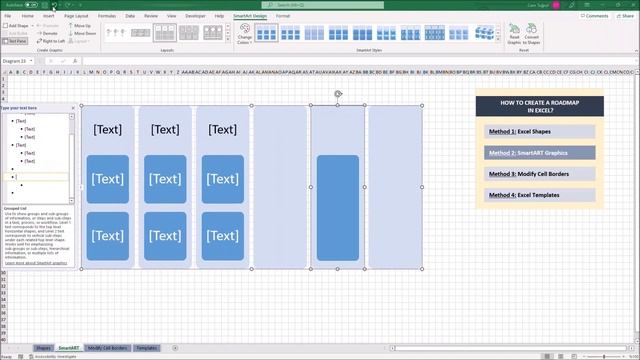Open the Data ribbon tab
Viewport: 640px width, 360px height.
click(x=130, y=16)
